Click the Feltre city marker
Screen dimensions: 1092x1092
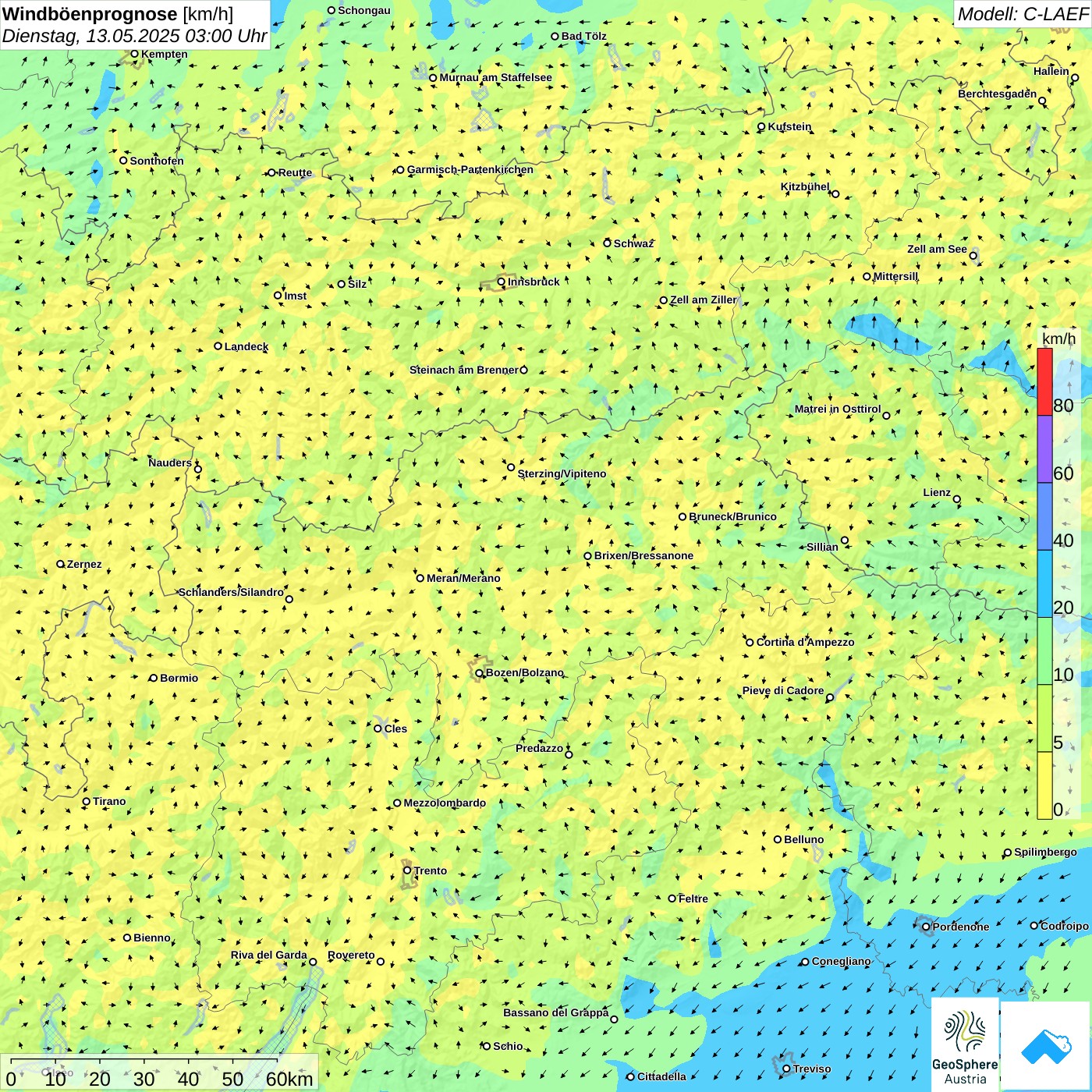[672, 899]
